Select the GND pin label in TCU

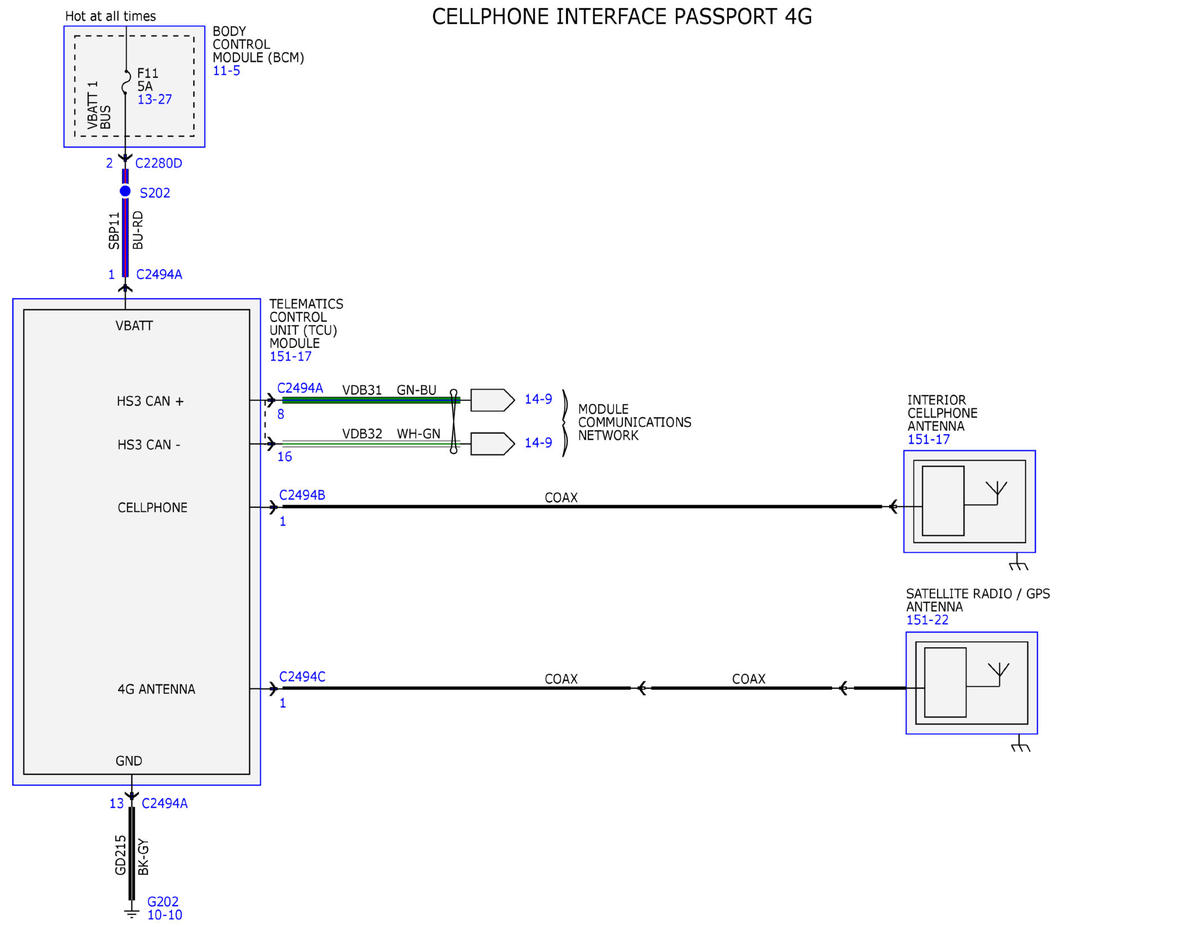pos(129,761)
